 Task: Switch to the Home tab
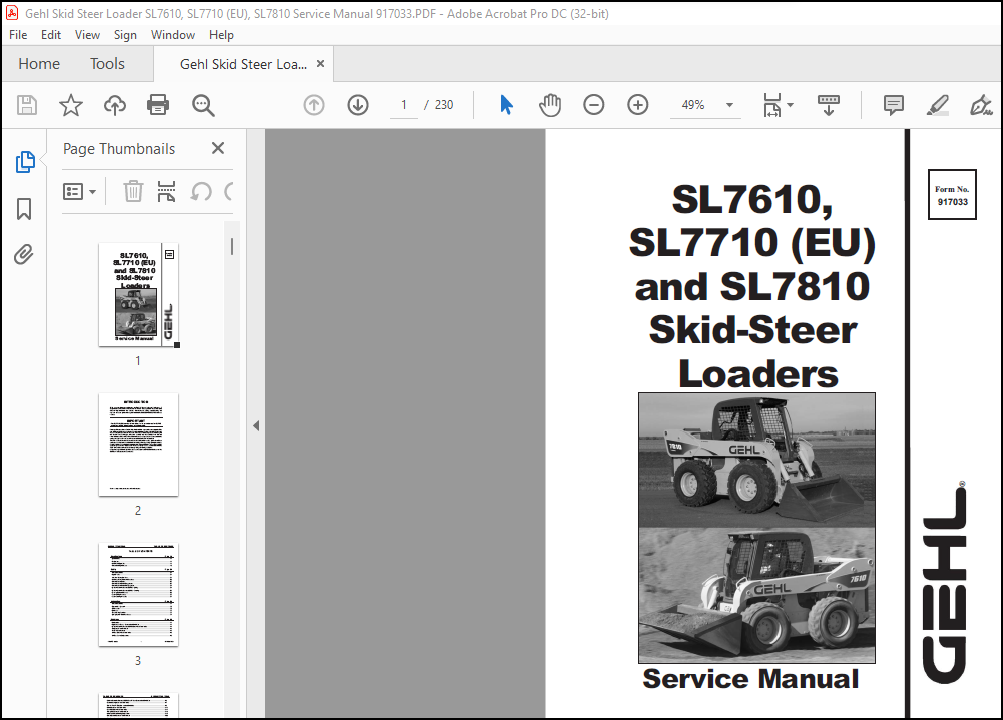point(39,63)
